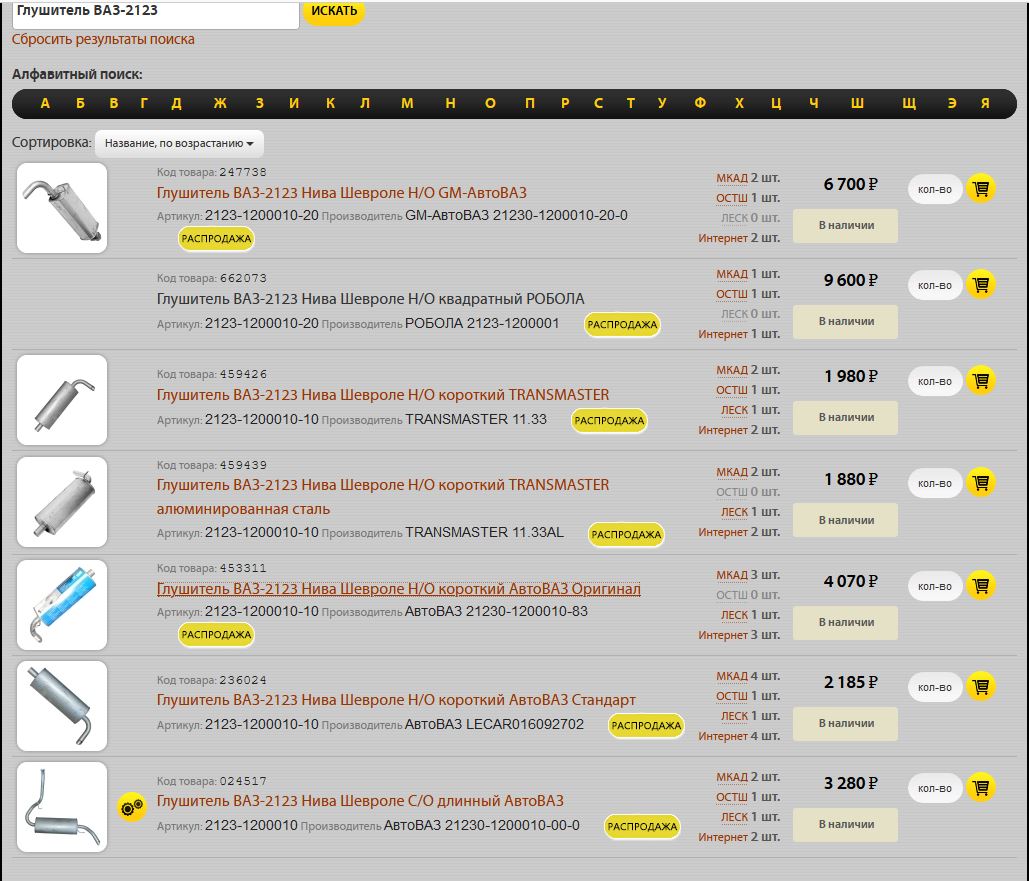Image resolution: width=1029 pixels, height=881 pixels.
Task: Open thumbnail of aluminized TRANSMASTER muffler 459439
Action: click(62, 502)
